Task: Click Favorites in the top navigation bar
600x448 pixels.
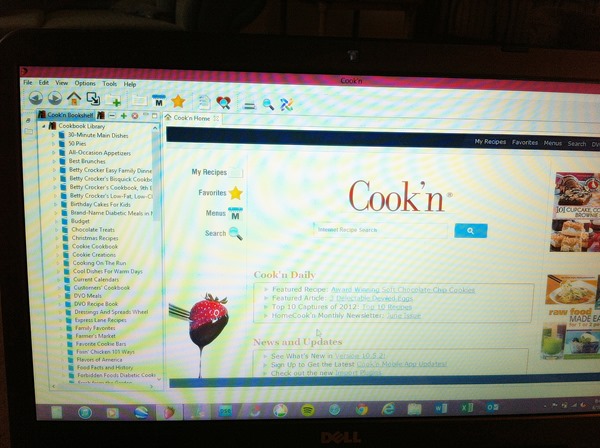Action: [x=525, y=142]
